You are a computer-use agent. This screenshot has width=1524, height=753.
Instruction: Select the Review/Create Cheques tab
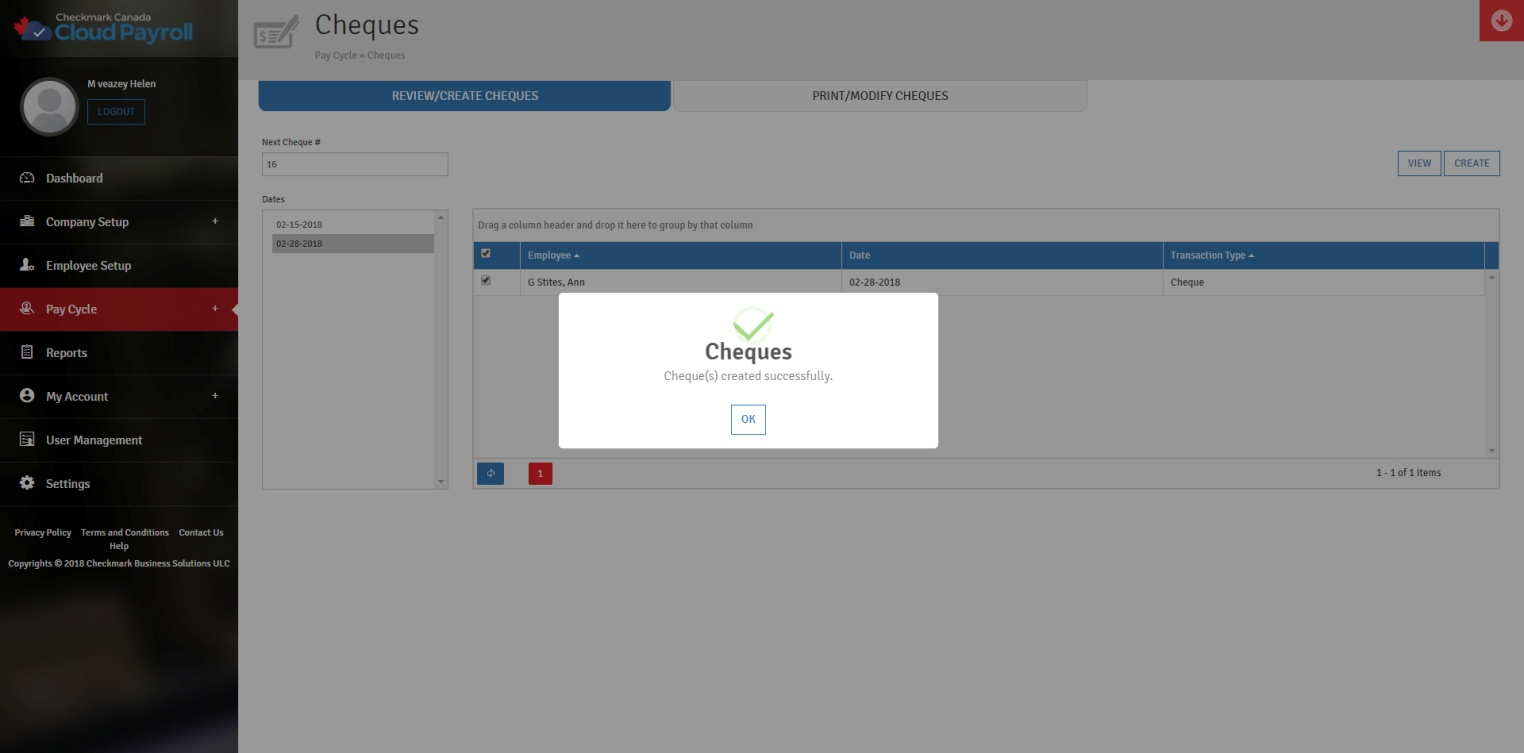coord(464,96)
